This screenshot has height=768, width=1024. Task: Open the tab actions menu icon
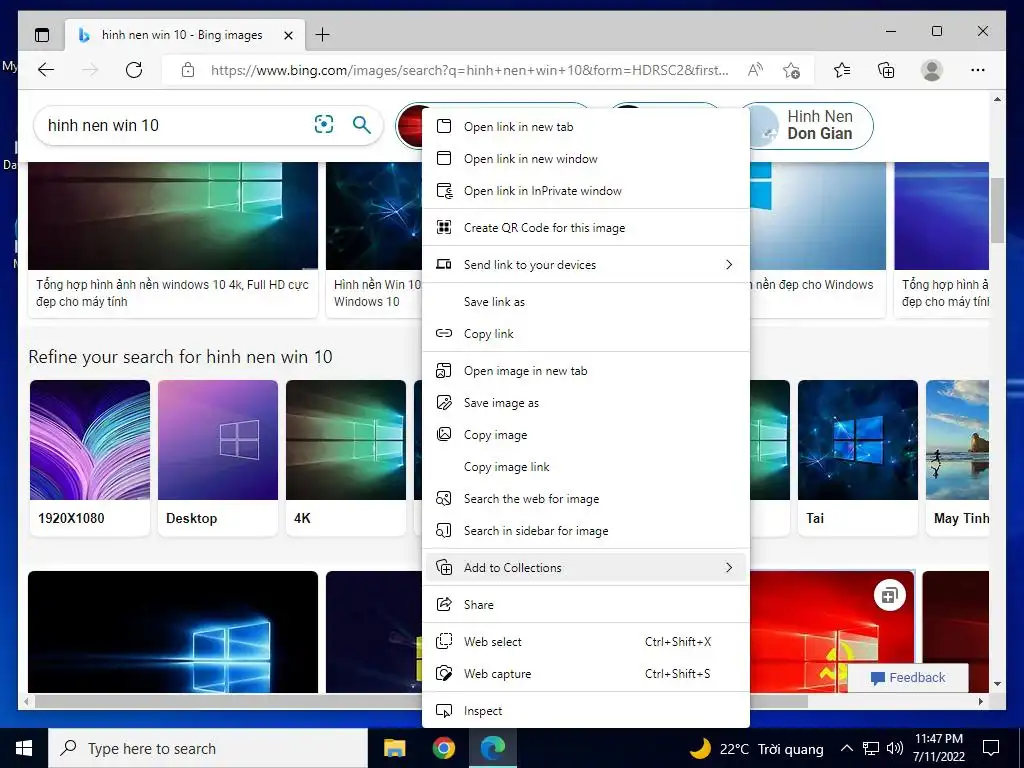coord(42,35)
